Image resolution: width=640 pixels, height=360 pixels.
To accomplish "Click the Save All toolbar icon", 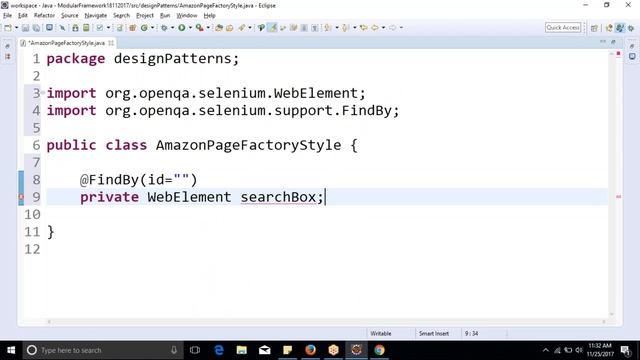I will tap(36, 28).
